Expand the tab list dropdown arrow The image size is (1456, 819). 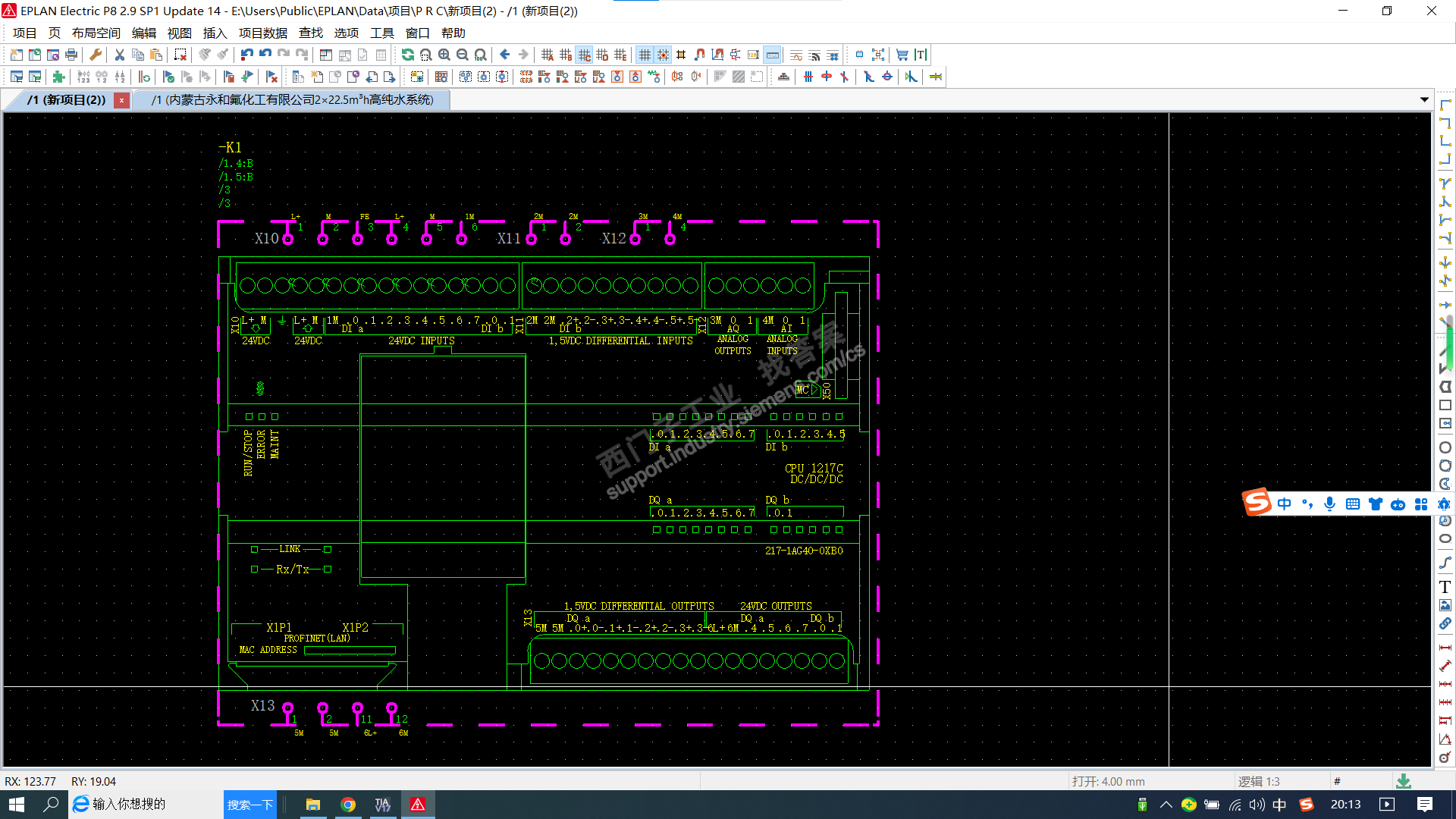(x=1424, y=100)
